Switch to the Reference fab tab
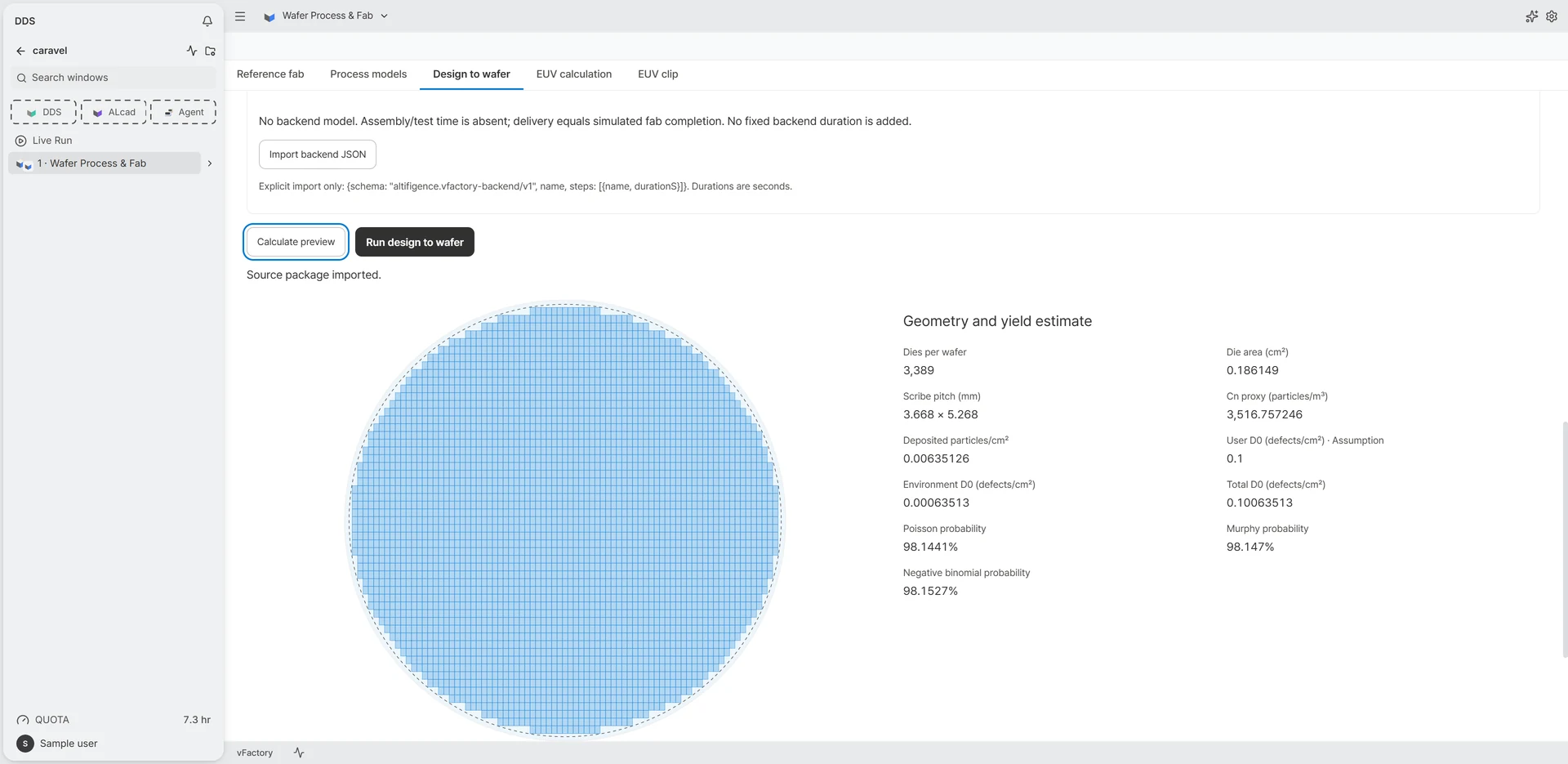The image size is (1568, 764). click(270, 74)
